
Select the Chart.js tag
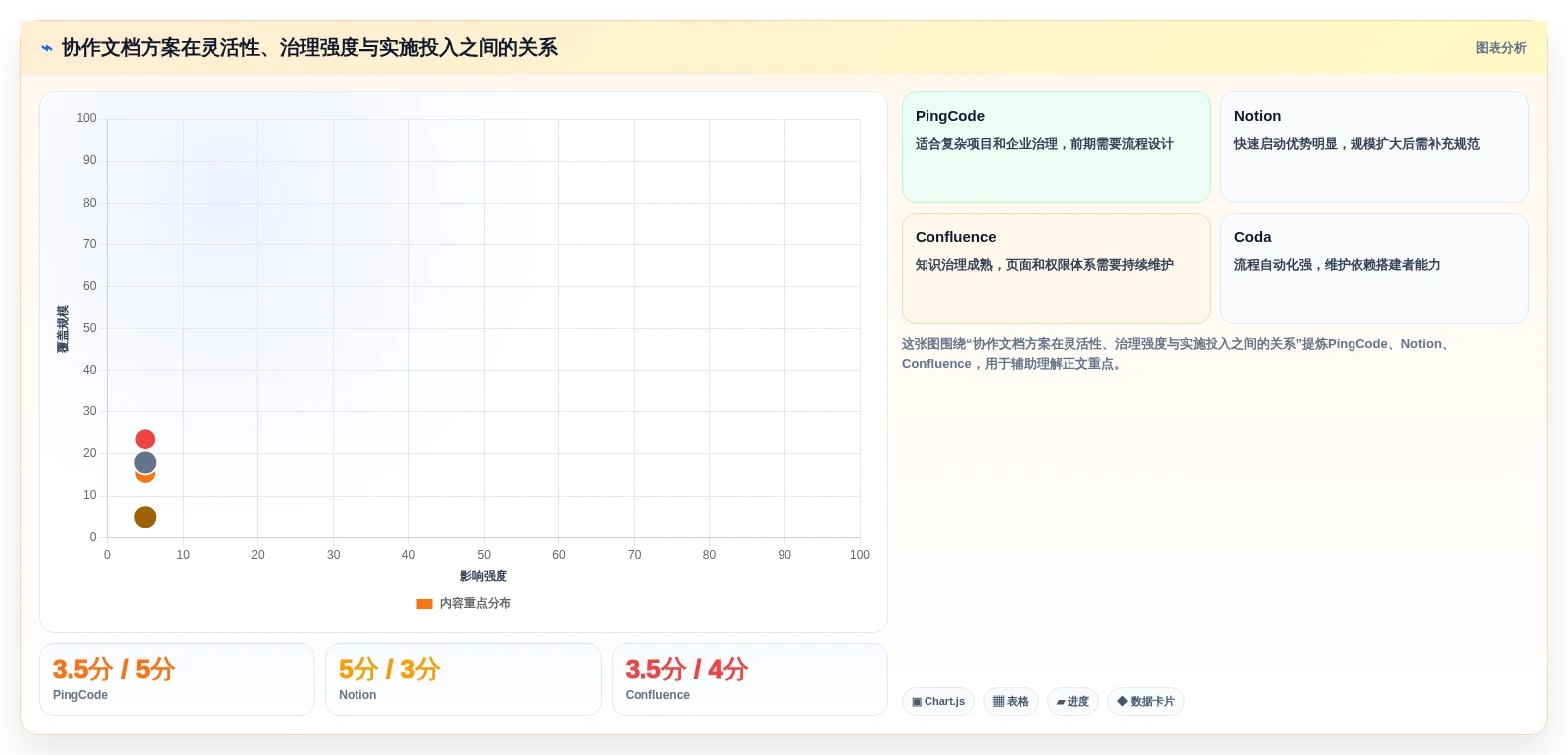point(938,702)
